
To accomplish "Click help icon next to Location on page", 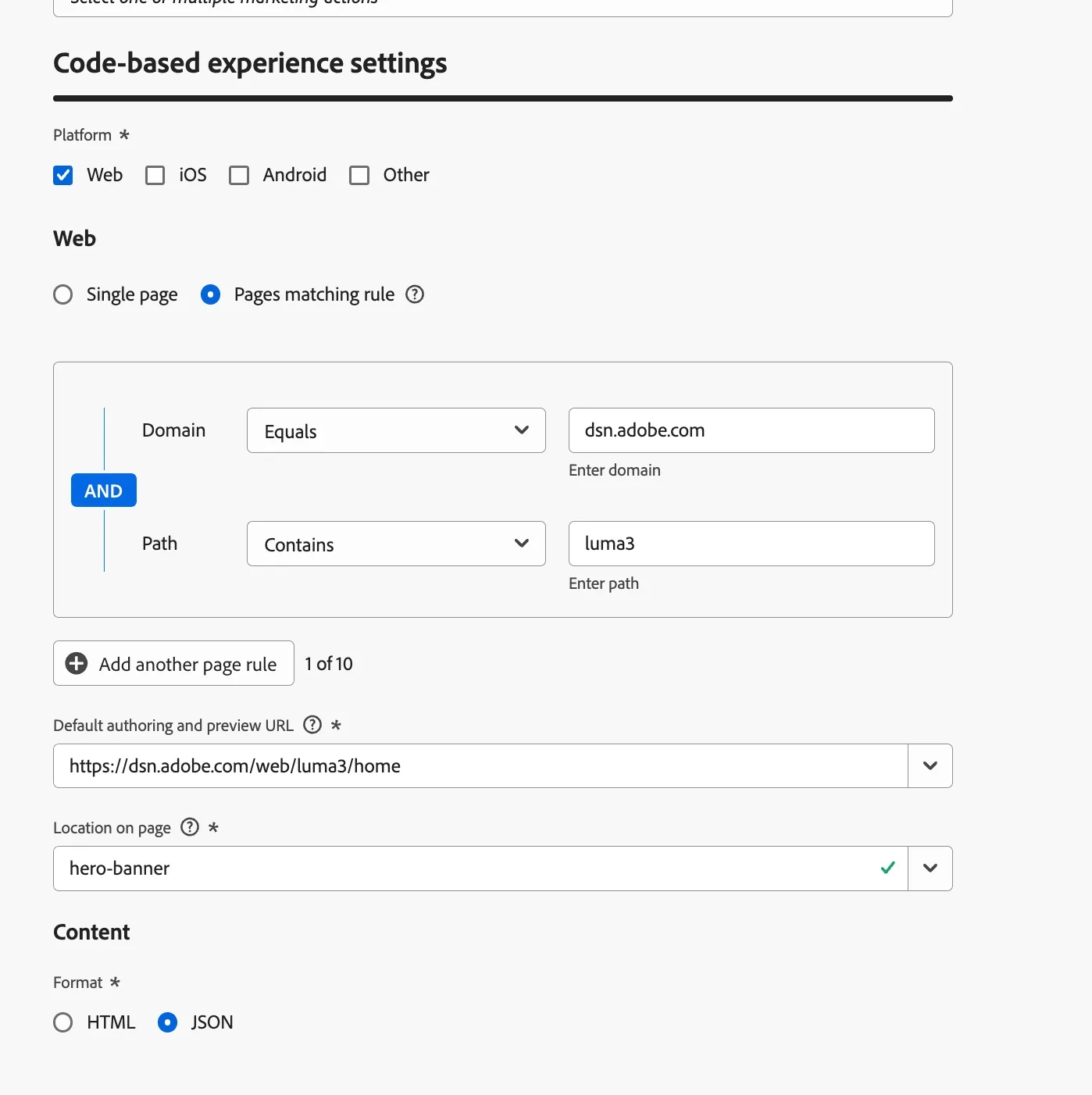I will (x=190, y=827).
